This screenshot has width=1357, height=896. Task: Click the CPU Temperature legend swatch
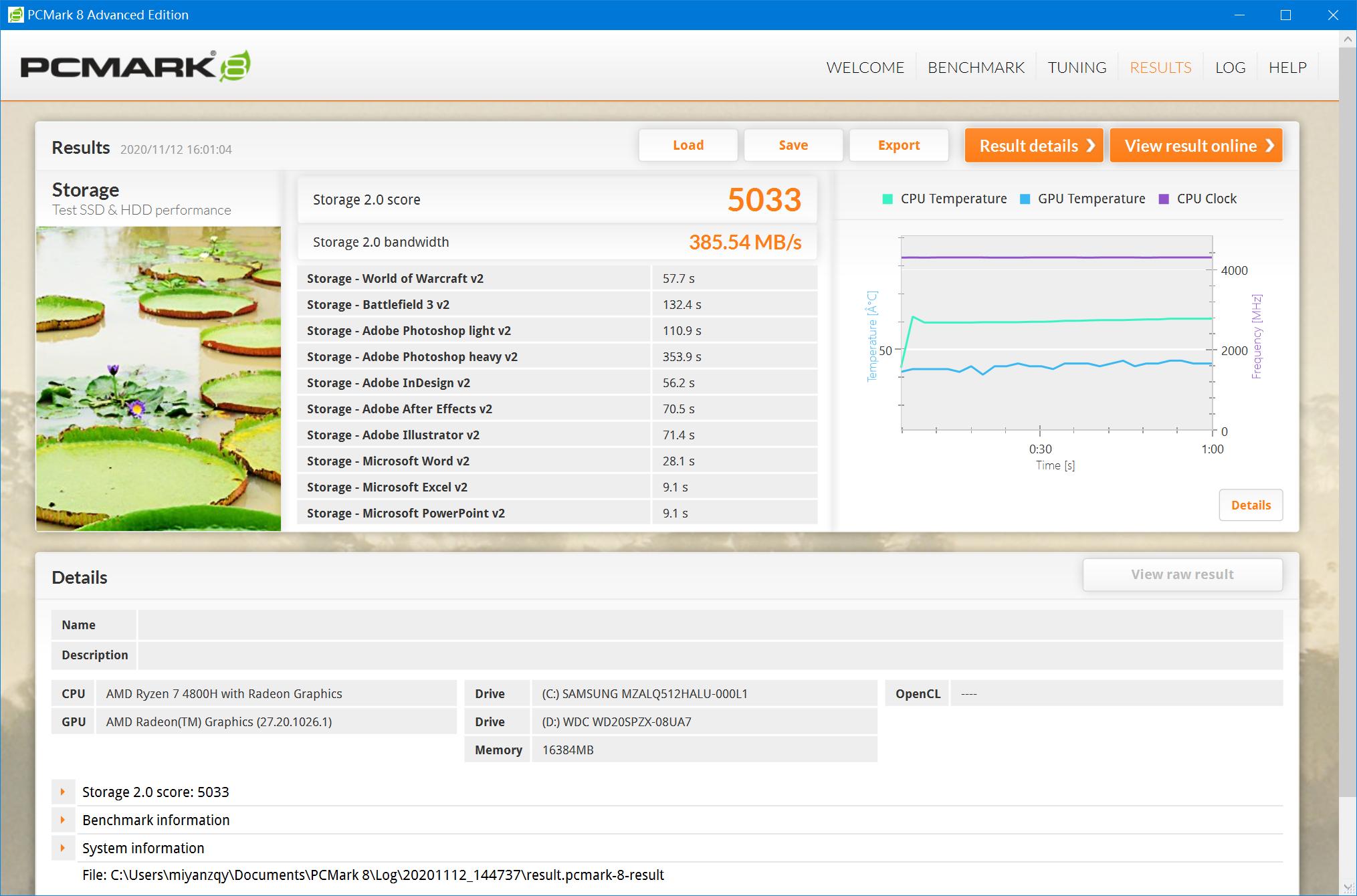pyautogui.click(x=888, y=199)
